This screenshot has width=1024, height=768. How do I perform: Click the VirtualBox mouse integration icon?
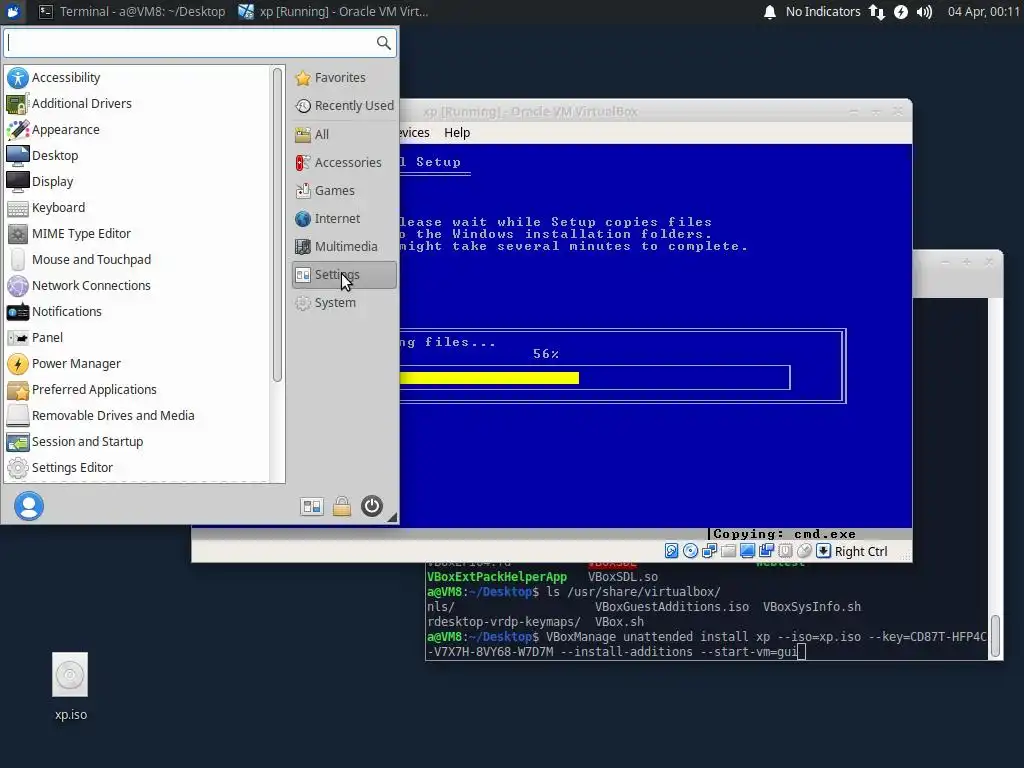[x=804, y=551]
